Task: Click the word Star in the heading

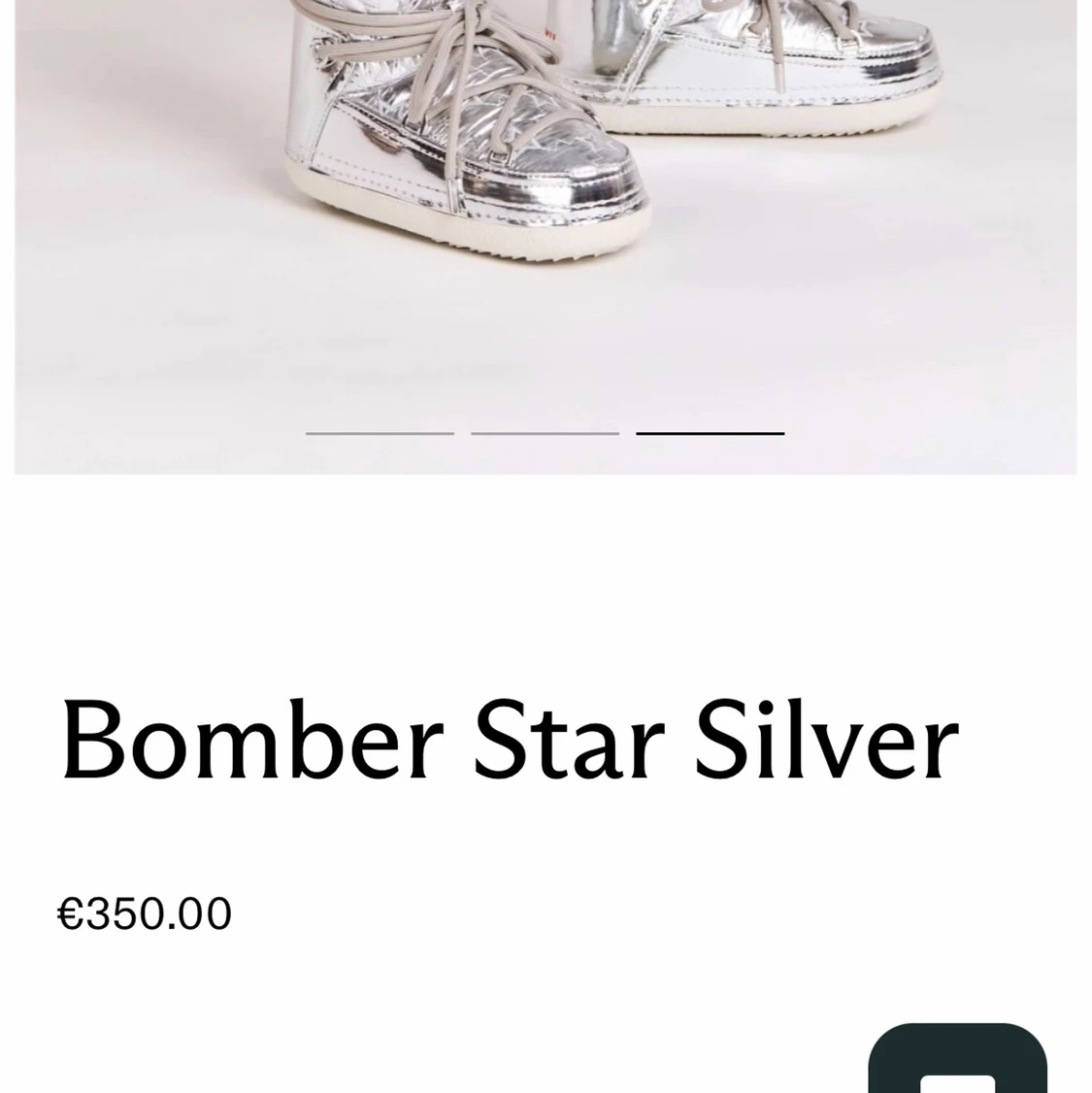Action: click(x=570, y=740)
